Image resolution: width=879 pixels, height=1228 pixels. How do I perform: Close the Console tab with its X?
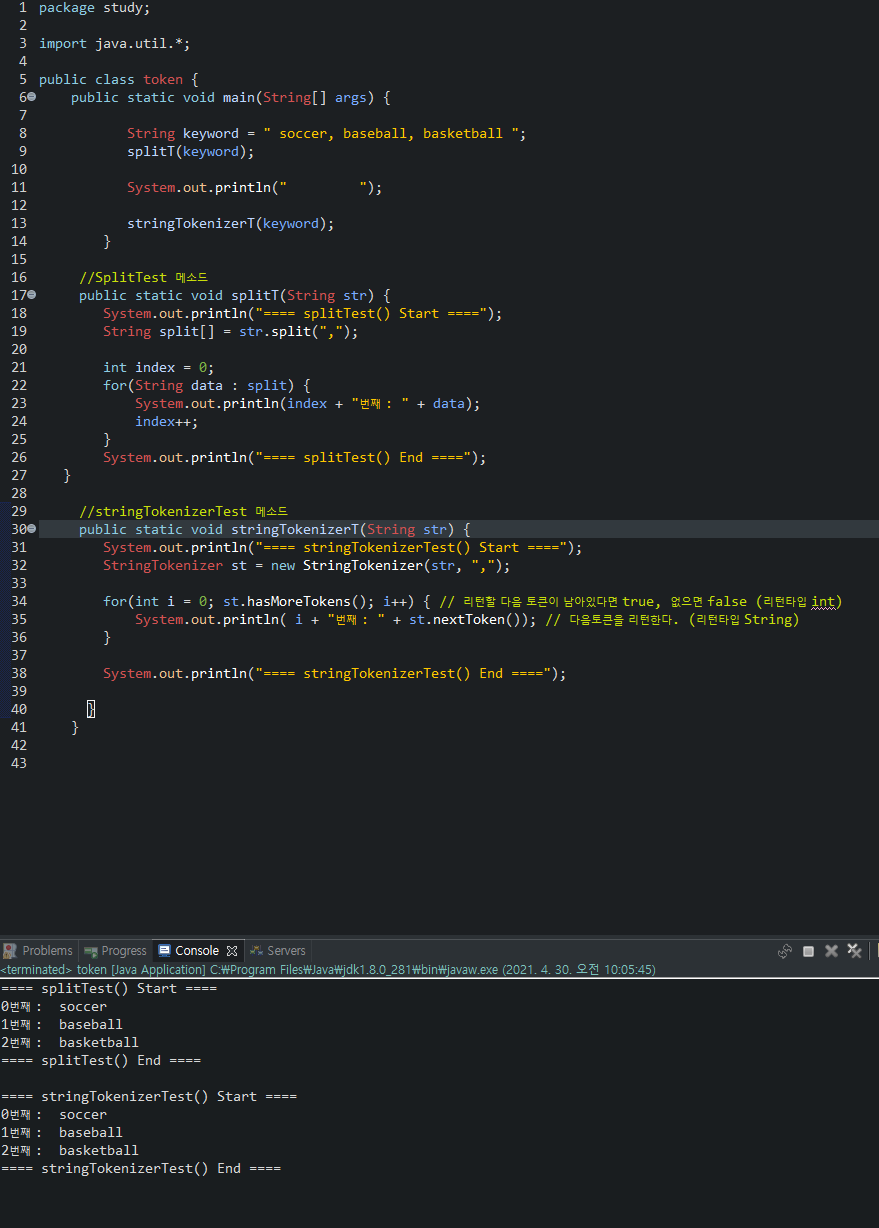tap(232, 951)
